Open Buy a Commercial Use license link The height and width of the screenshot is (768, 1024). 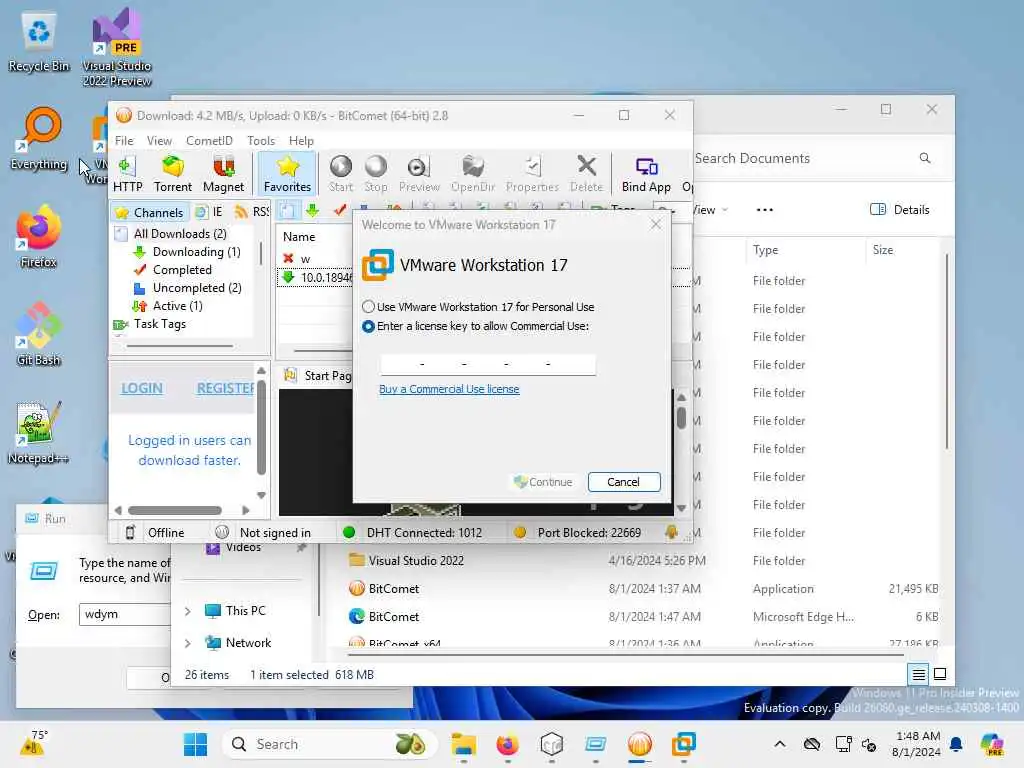point(449,389)
